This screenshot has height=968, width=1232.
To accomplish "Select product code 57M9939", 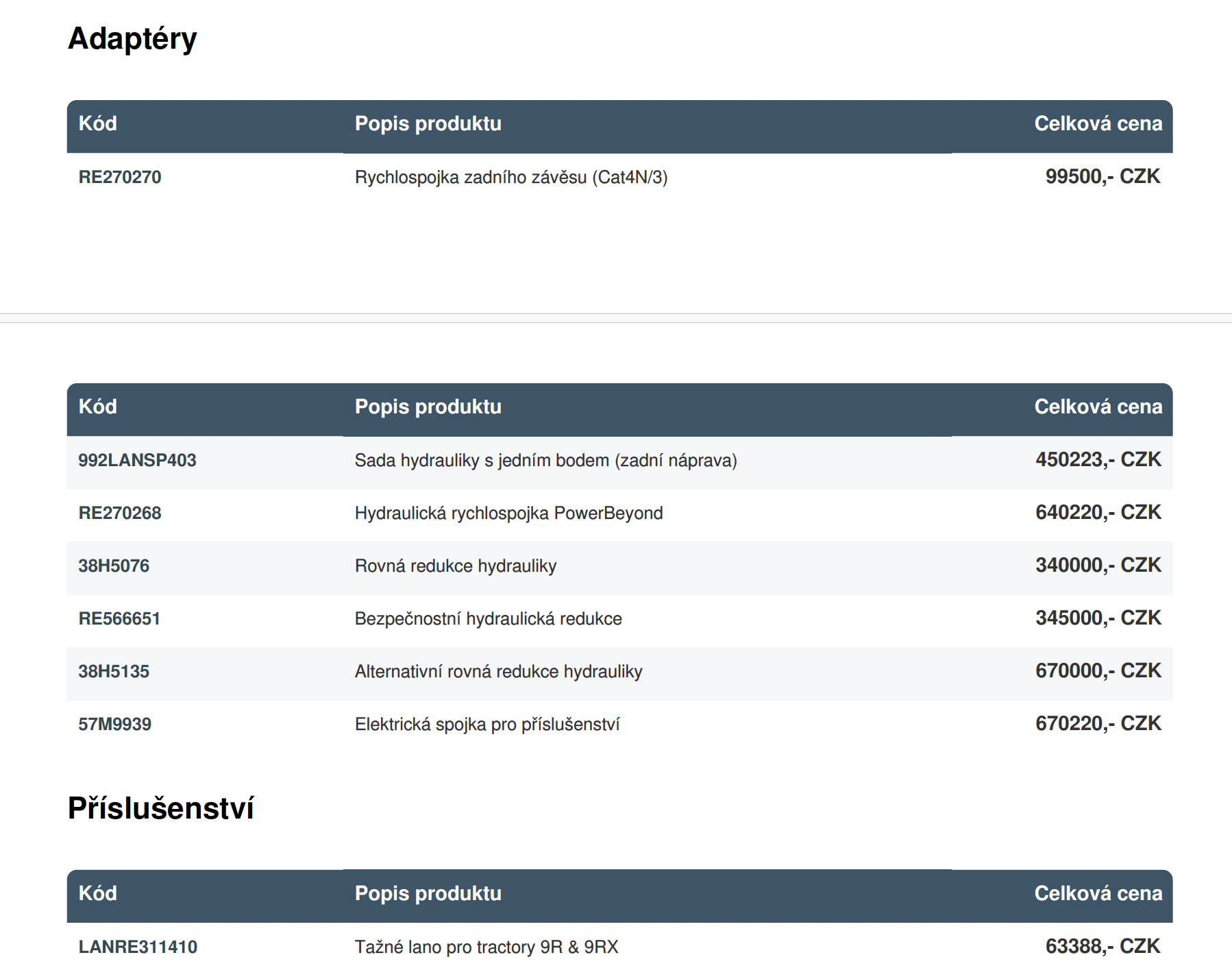I will pos(114,724).
